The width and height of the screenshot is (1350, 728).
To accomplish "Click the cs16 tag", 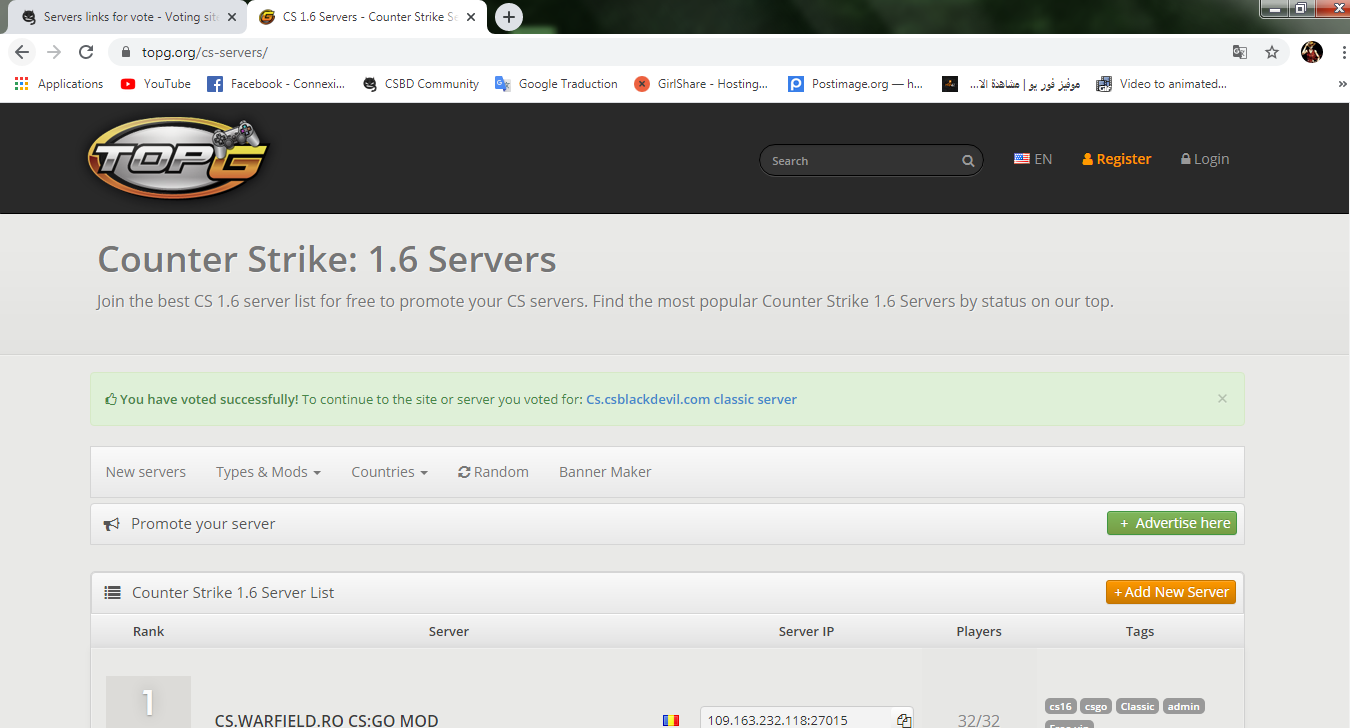I will pos(1060,706).
